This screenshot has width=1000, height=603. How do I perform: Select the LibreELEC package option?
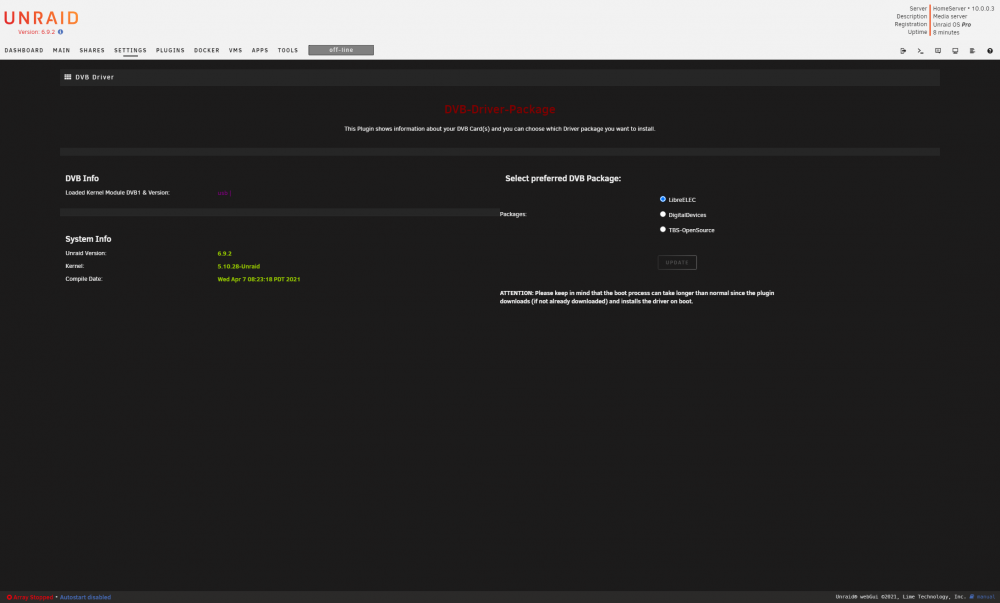pos(663,199)
